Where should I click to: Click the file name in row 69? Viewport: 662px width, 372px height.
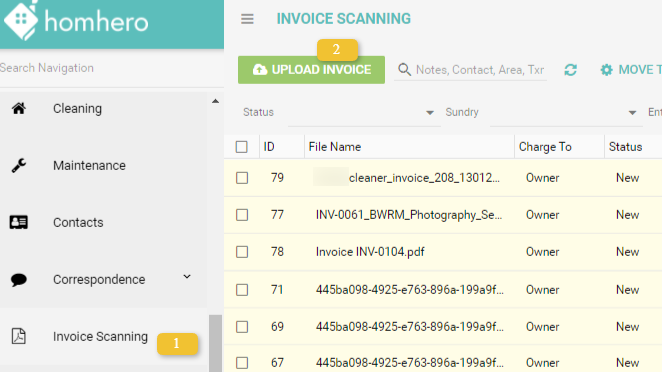[410, 327]
